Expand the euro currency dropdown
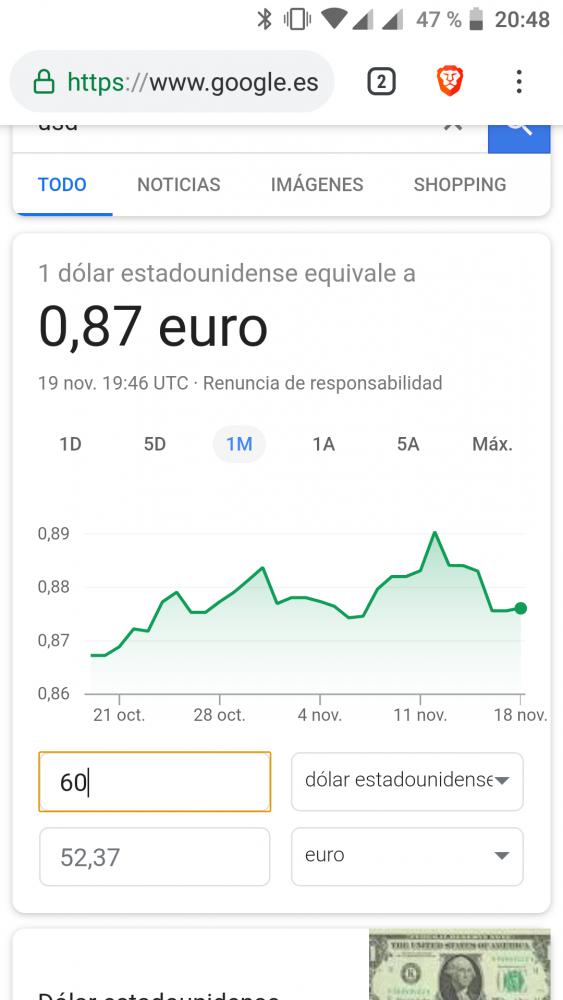 tap(407, 857)
